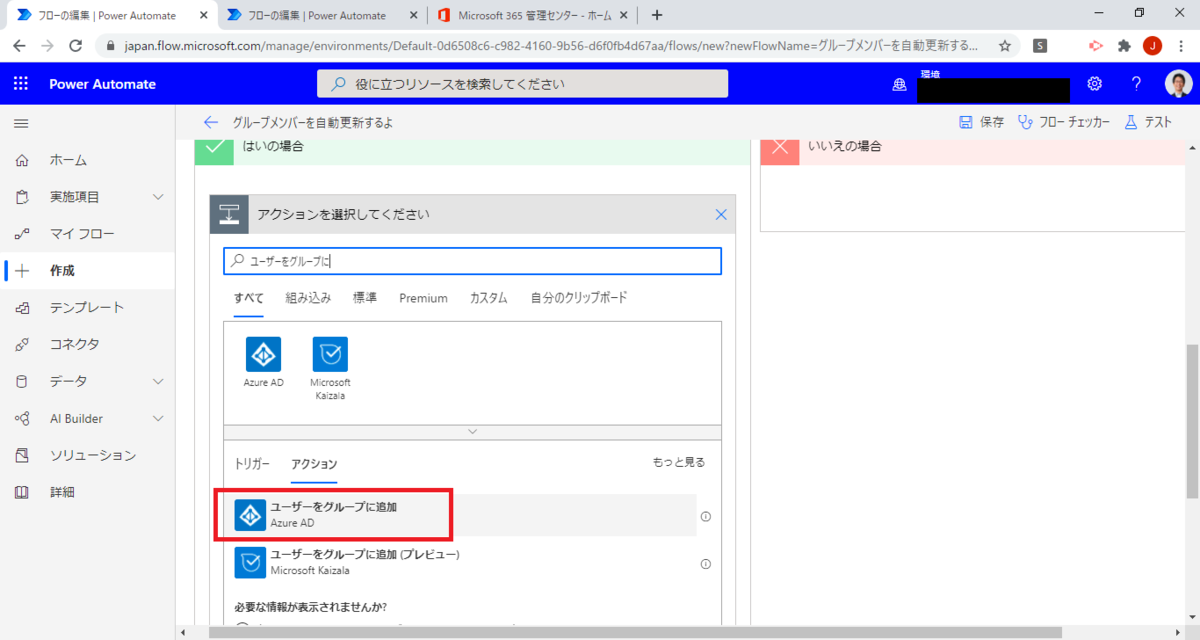Bookmark this page with star icon
1200x640 pixels.
[x=1004, y=46]
